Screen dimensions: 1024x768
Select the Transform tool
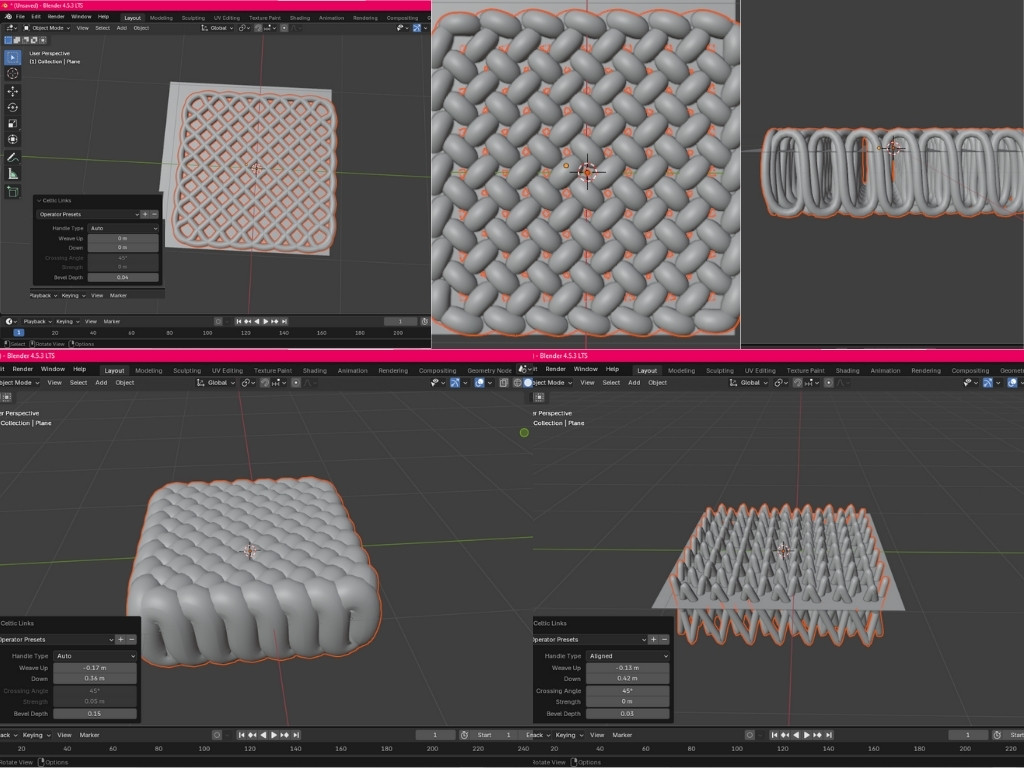tap(13, 140)
